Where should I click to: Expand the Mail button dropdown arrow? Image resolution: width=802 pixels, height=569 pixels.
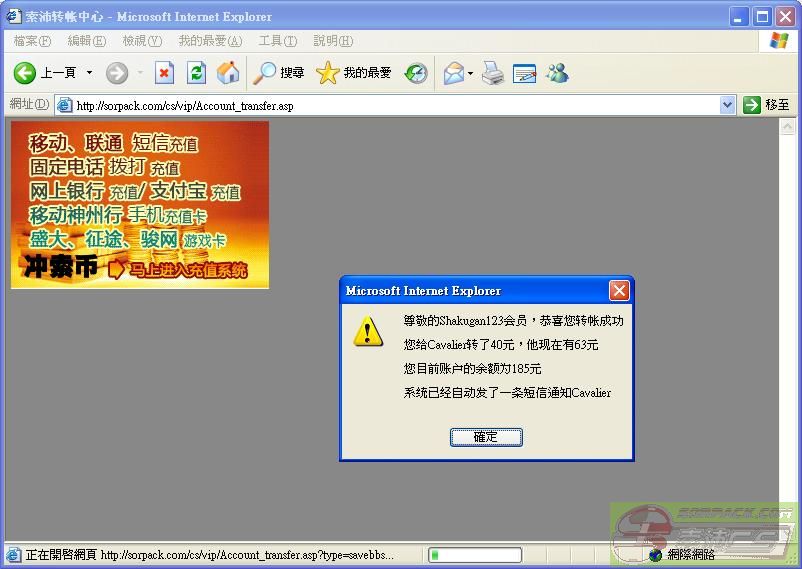click(471, 73)
